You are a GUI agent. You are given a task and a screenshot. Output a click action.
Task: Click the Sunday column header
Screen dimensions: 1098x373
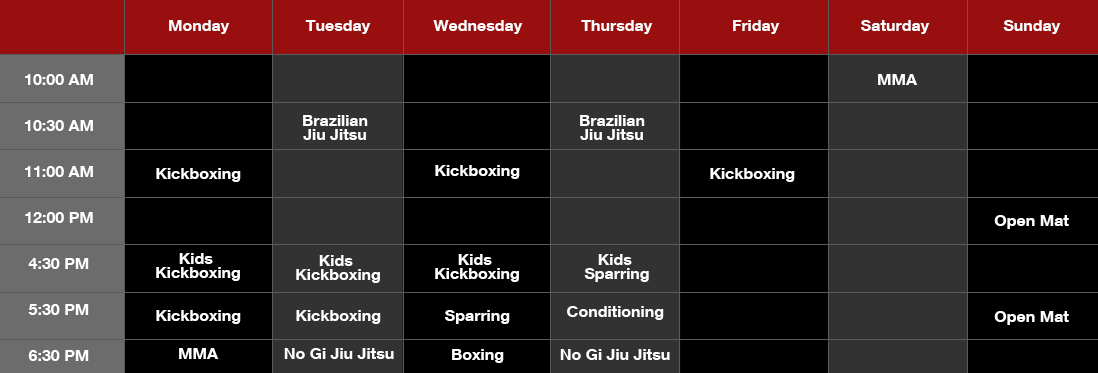pos(1033,27)
